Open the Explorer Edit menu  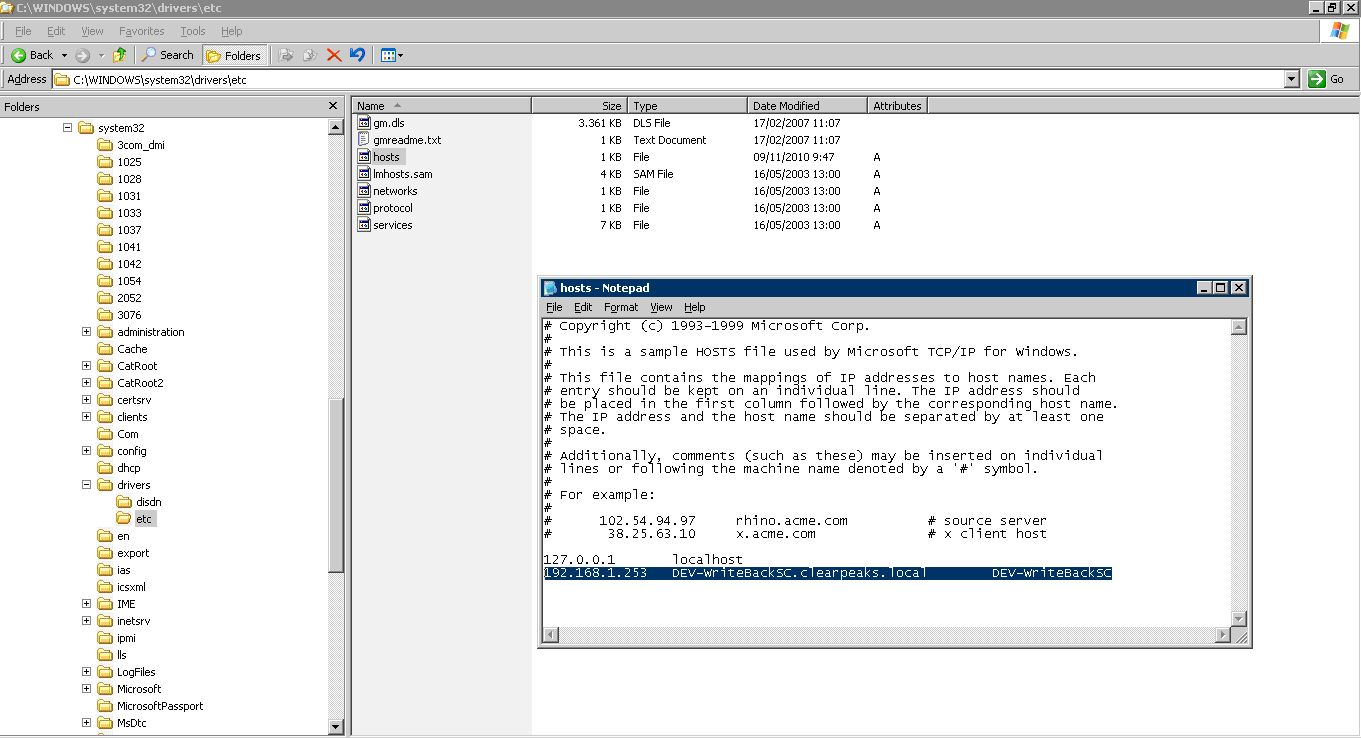coord(56,31)
